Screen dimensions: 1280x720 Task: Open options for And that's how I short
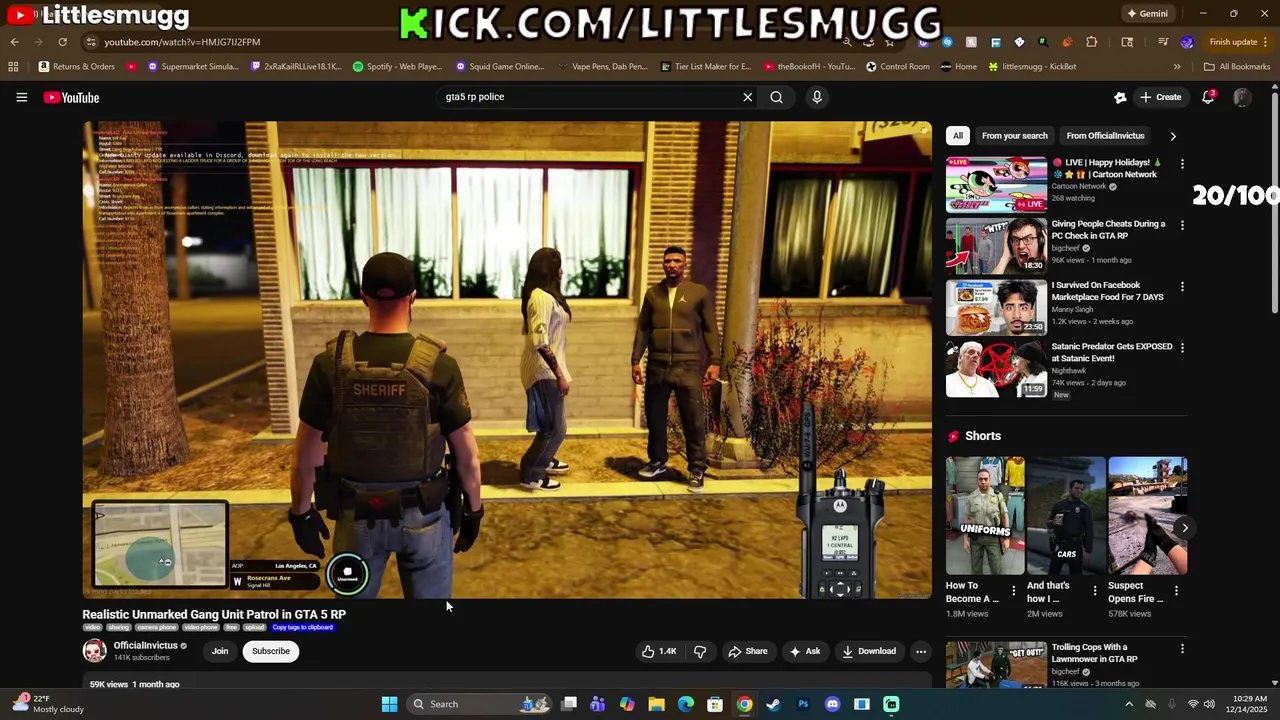coord(1094,591)
